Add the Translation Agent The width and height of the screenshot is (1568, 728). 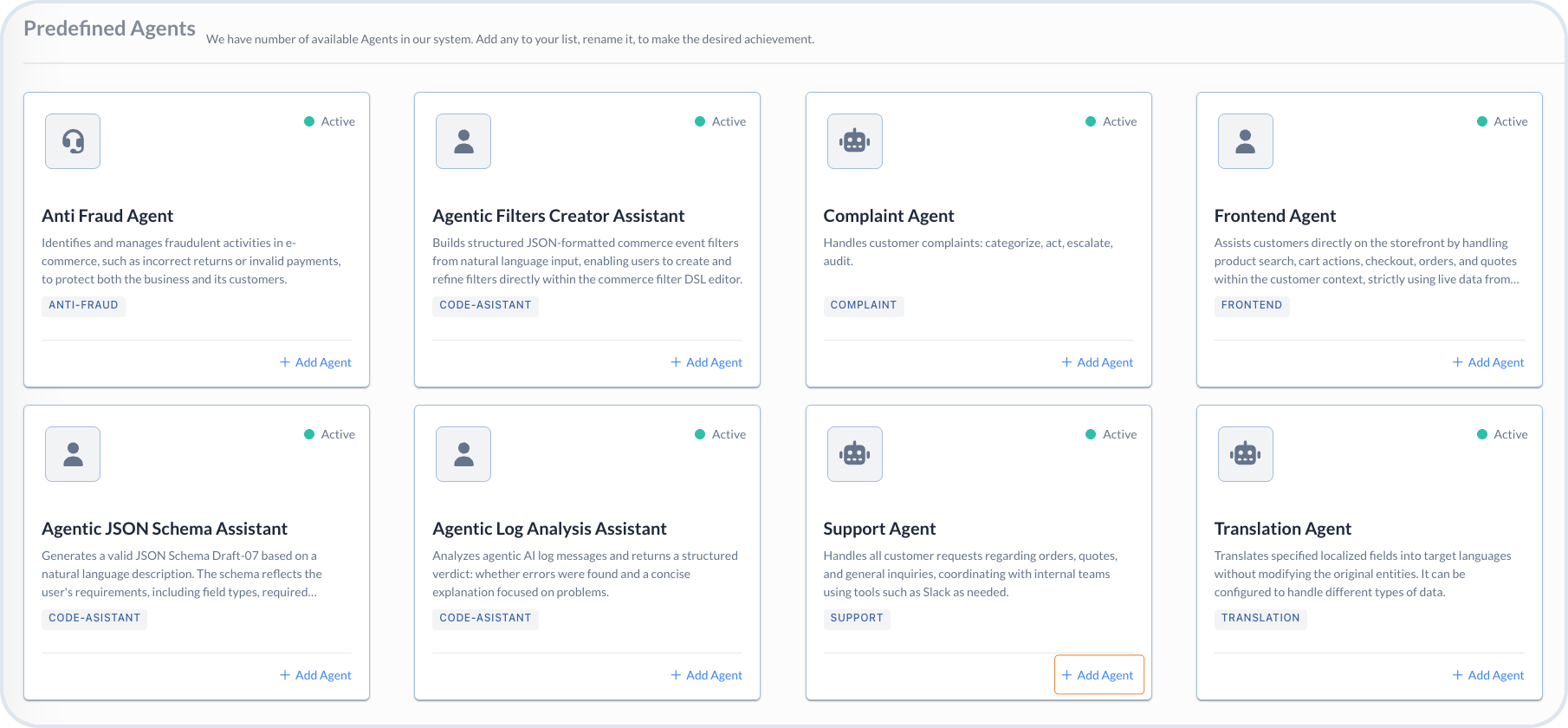(x=1488, y=675)
